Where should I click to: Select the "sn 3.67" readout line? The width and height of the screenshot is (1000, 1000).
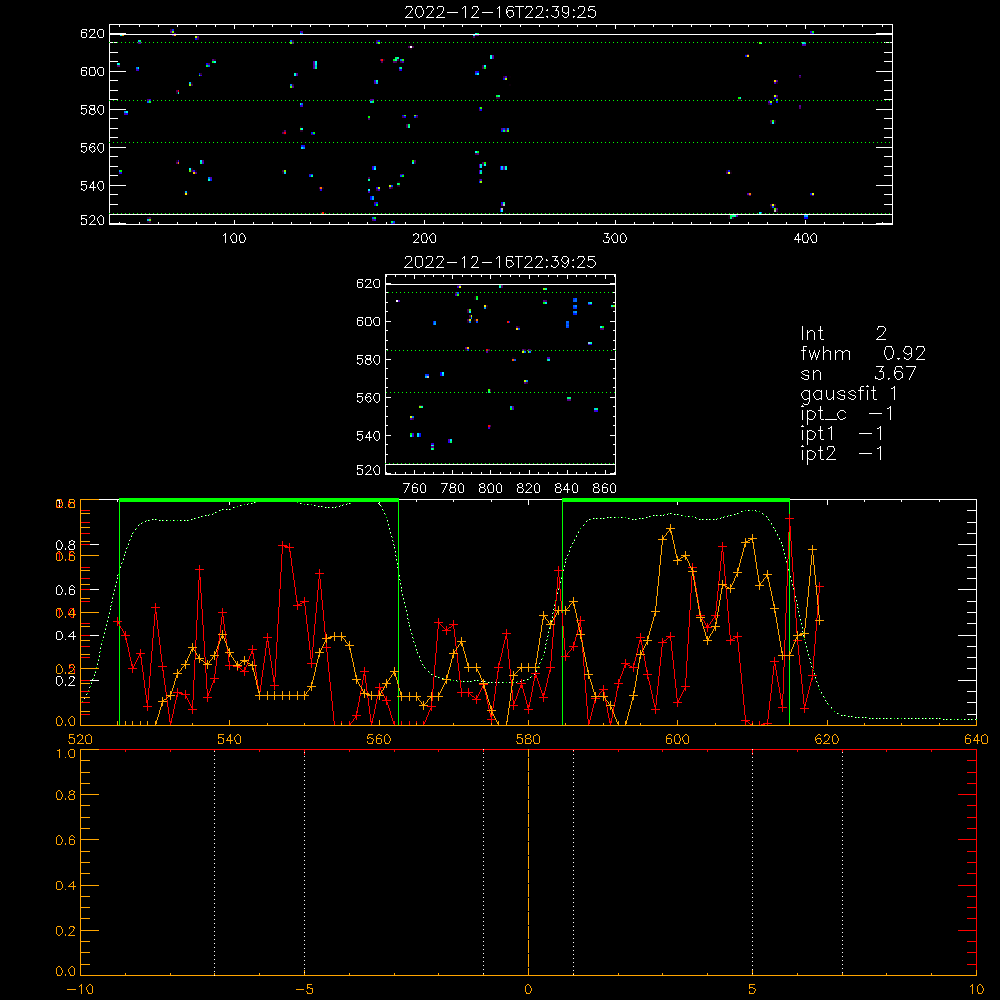[858, 373]
